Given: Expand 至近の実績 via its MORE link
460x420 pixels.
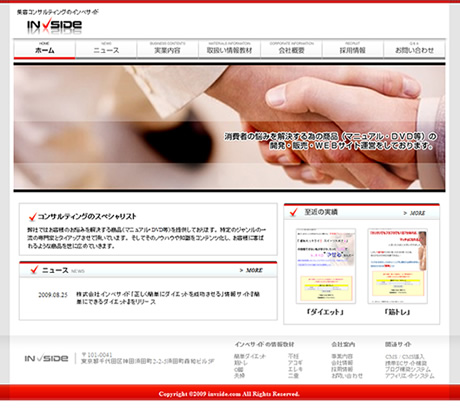Looking at the screenshot, I should click(x=414, y=213).
